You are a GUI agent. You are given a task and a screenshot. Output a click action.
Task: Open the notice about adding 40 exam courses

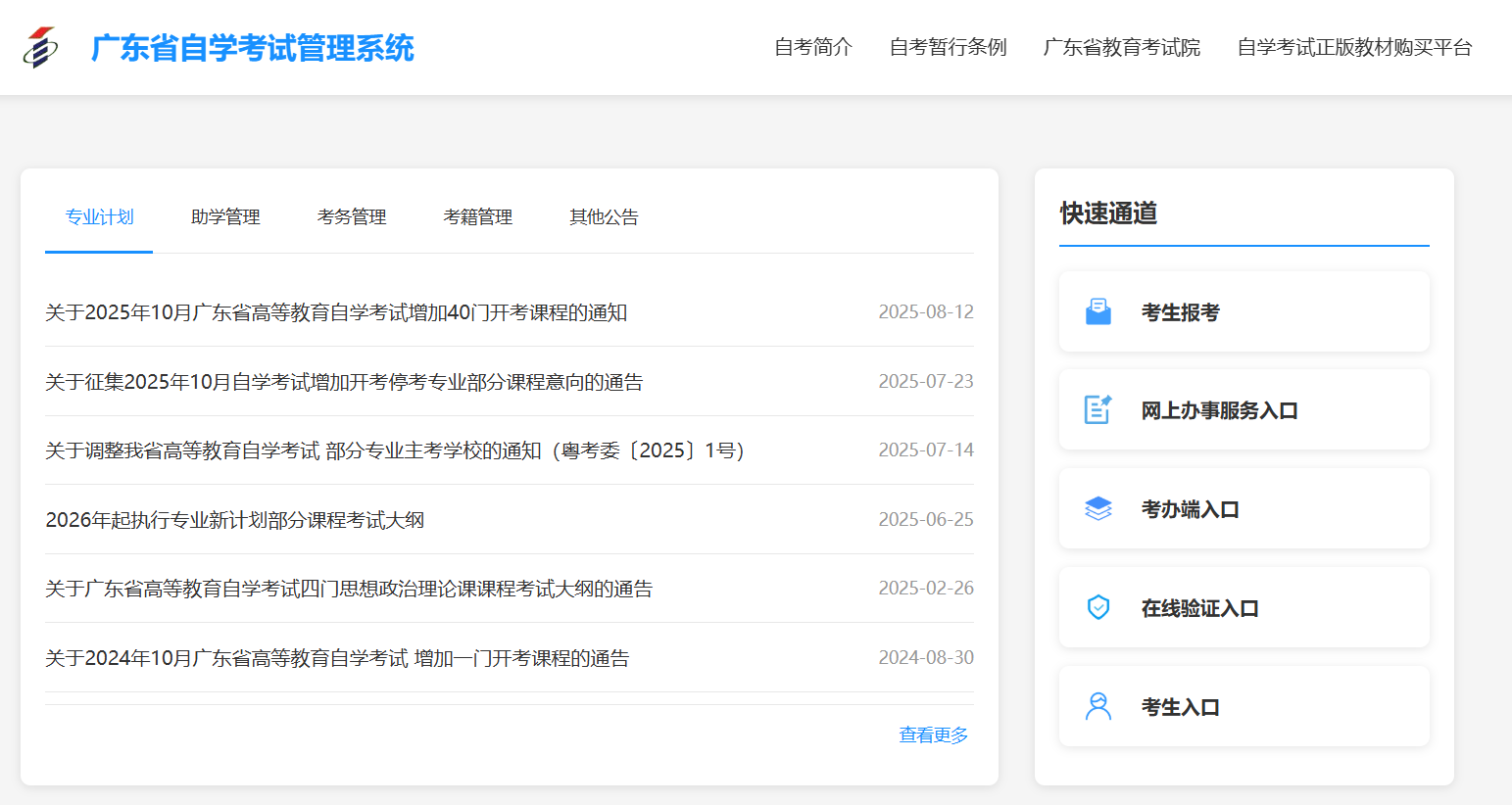click(x=336, y=312)
